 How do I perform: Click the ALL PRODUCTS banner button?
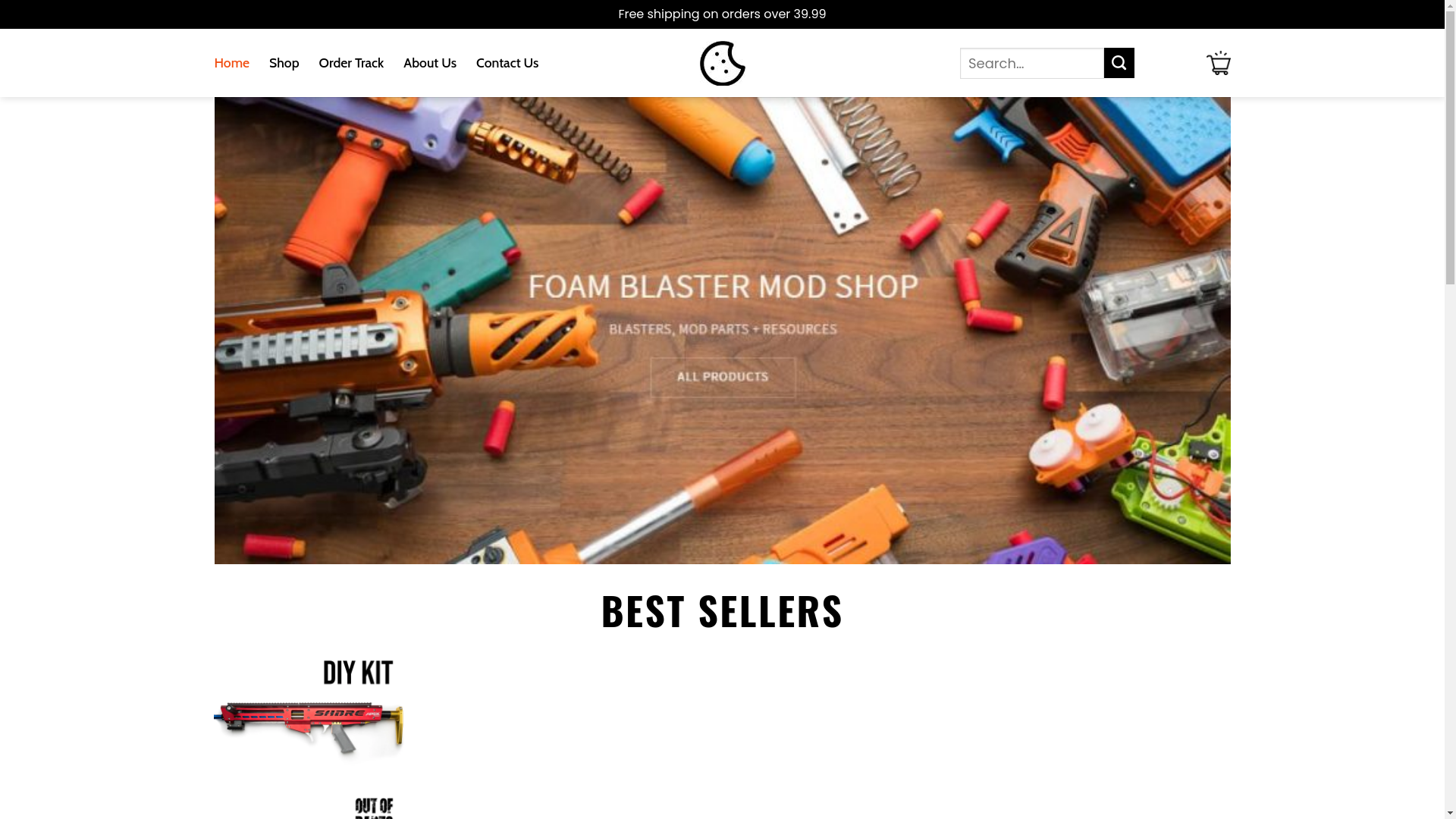coord(723,377)
